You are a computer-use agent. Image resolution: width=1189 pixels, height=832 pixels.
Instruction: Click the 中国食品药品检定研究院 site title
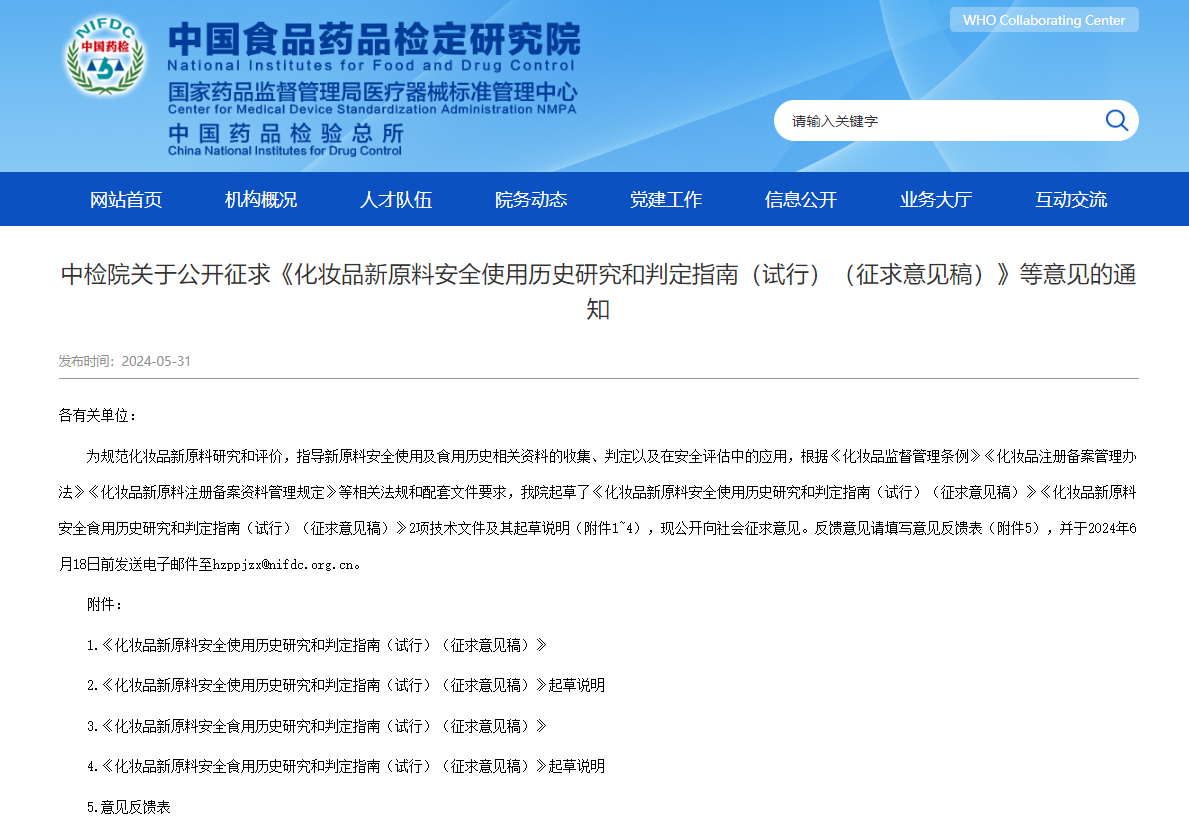pyautogui.click(x=373, y=40)
